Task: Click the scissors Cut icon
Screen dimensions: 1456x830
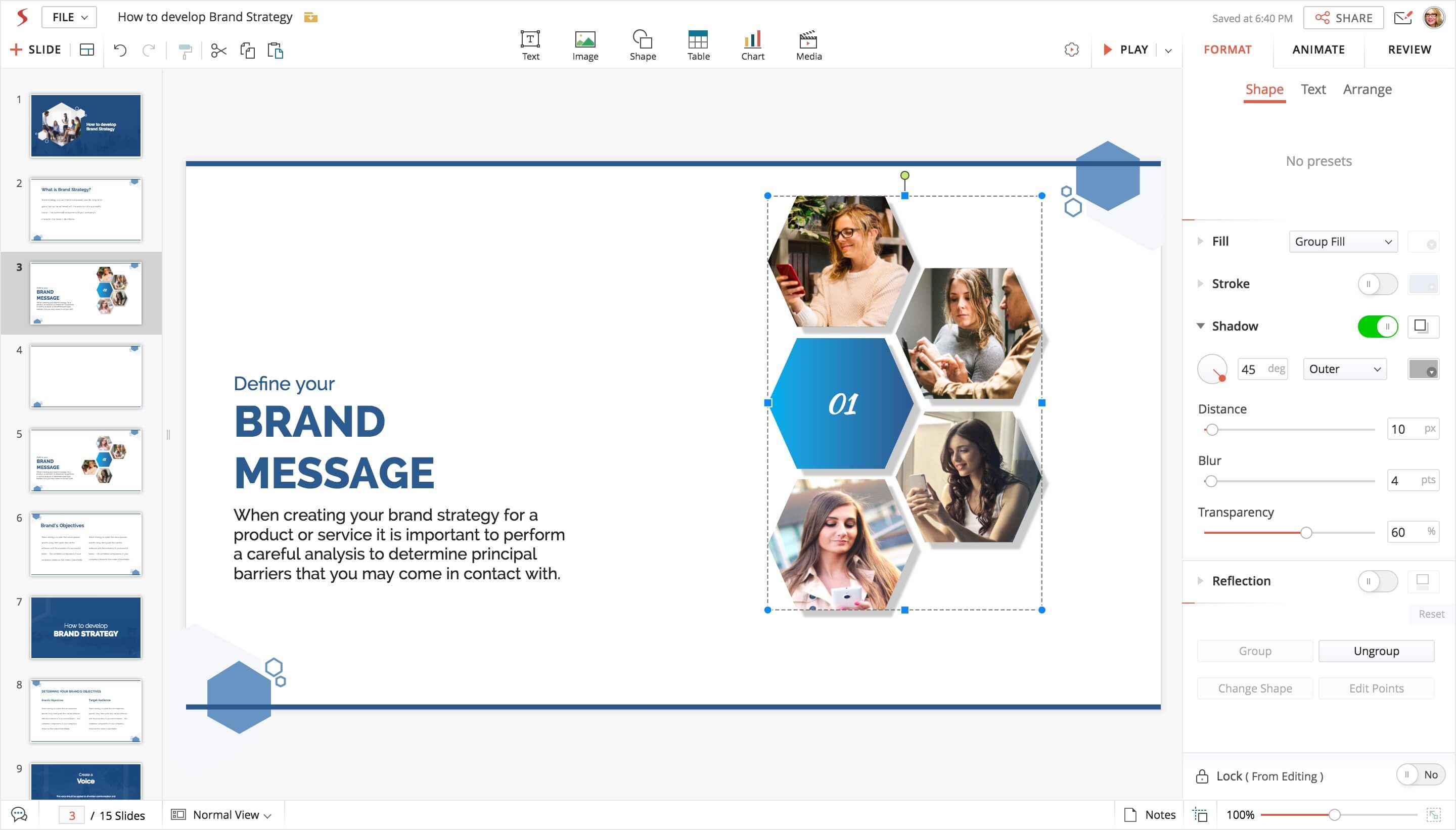Action: 218,51
